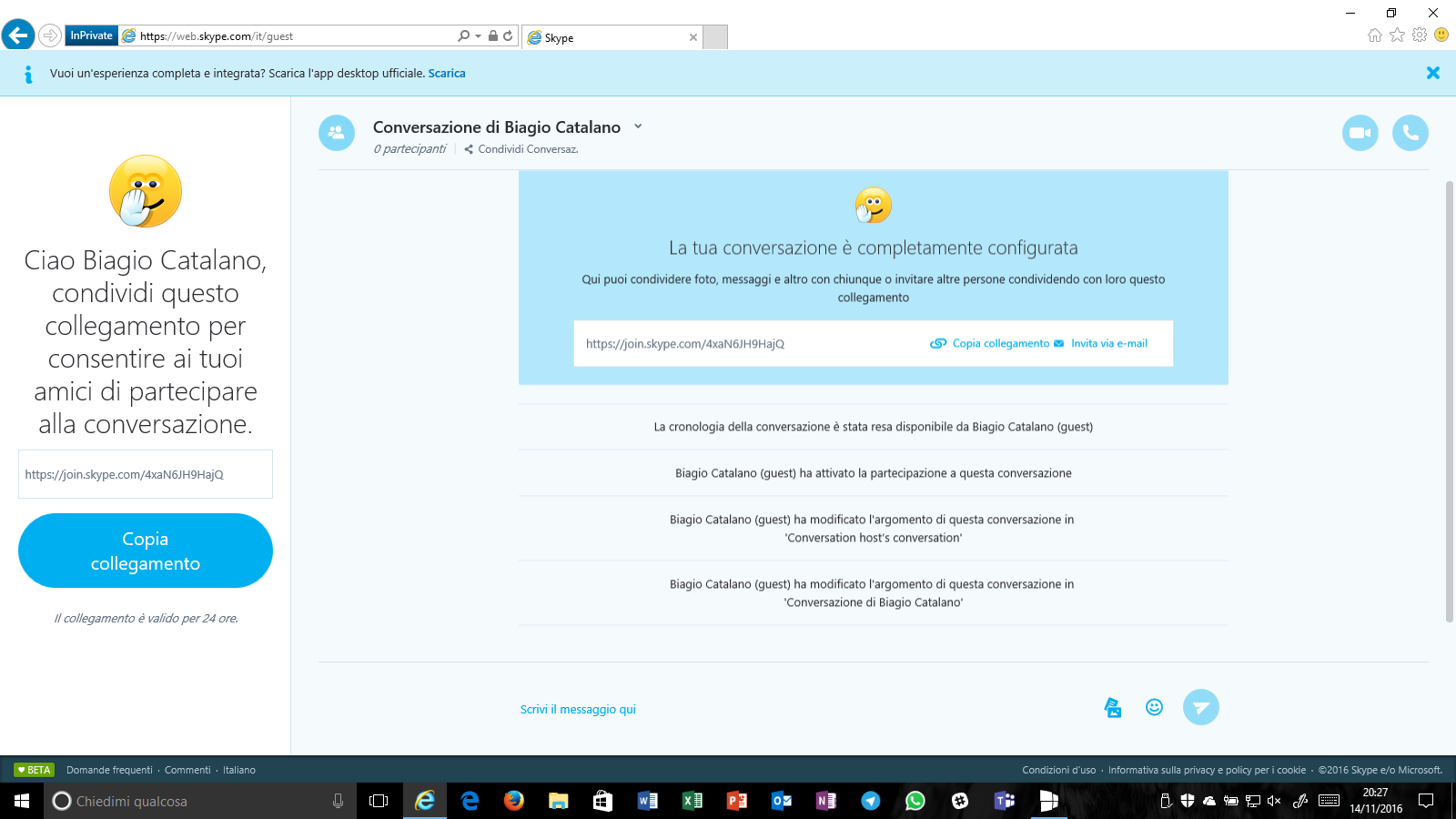Refresh the page
1456x819 pixels.
point(508,35)
